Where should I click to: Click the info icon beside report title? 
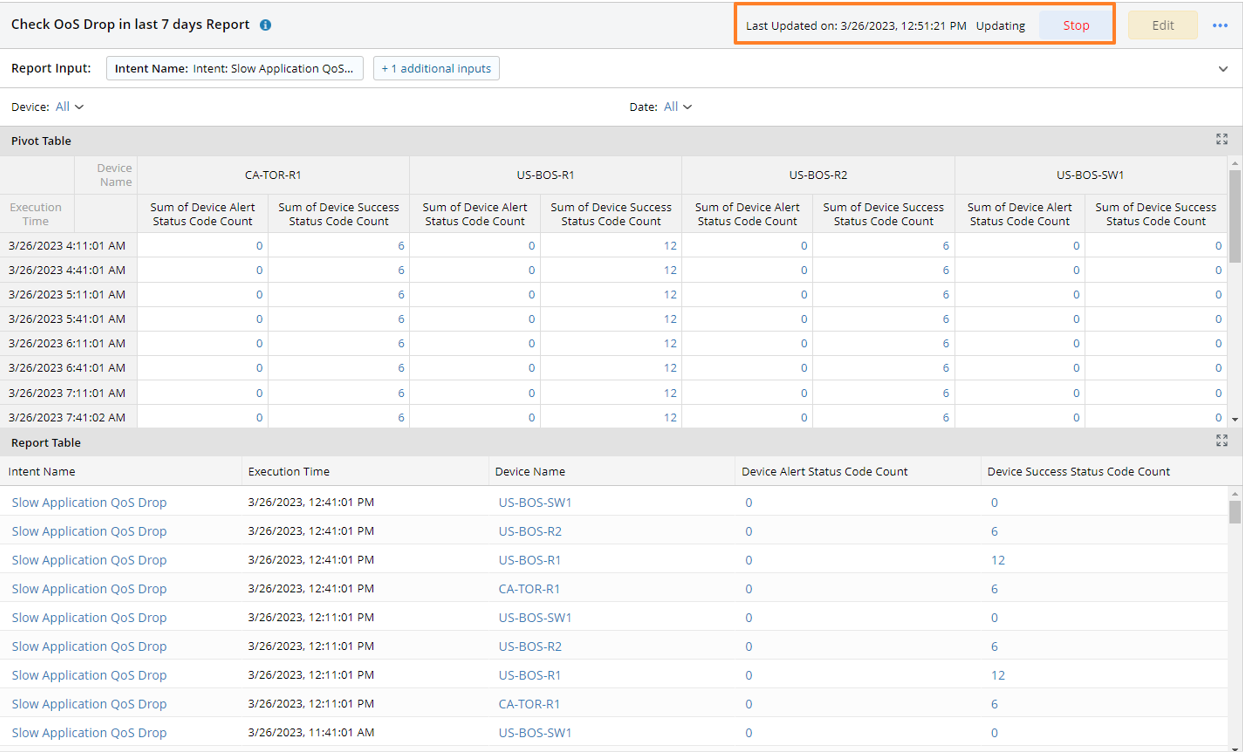265,25
